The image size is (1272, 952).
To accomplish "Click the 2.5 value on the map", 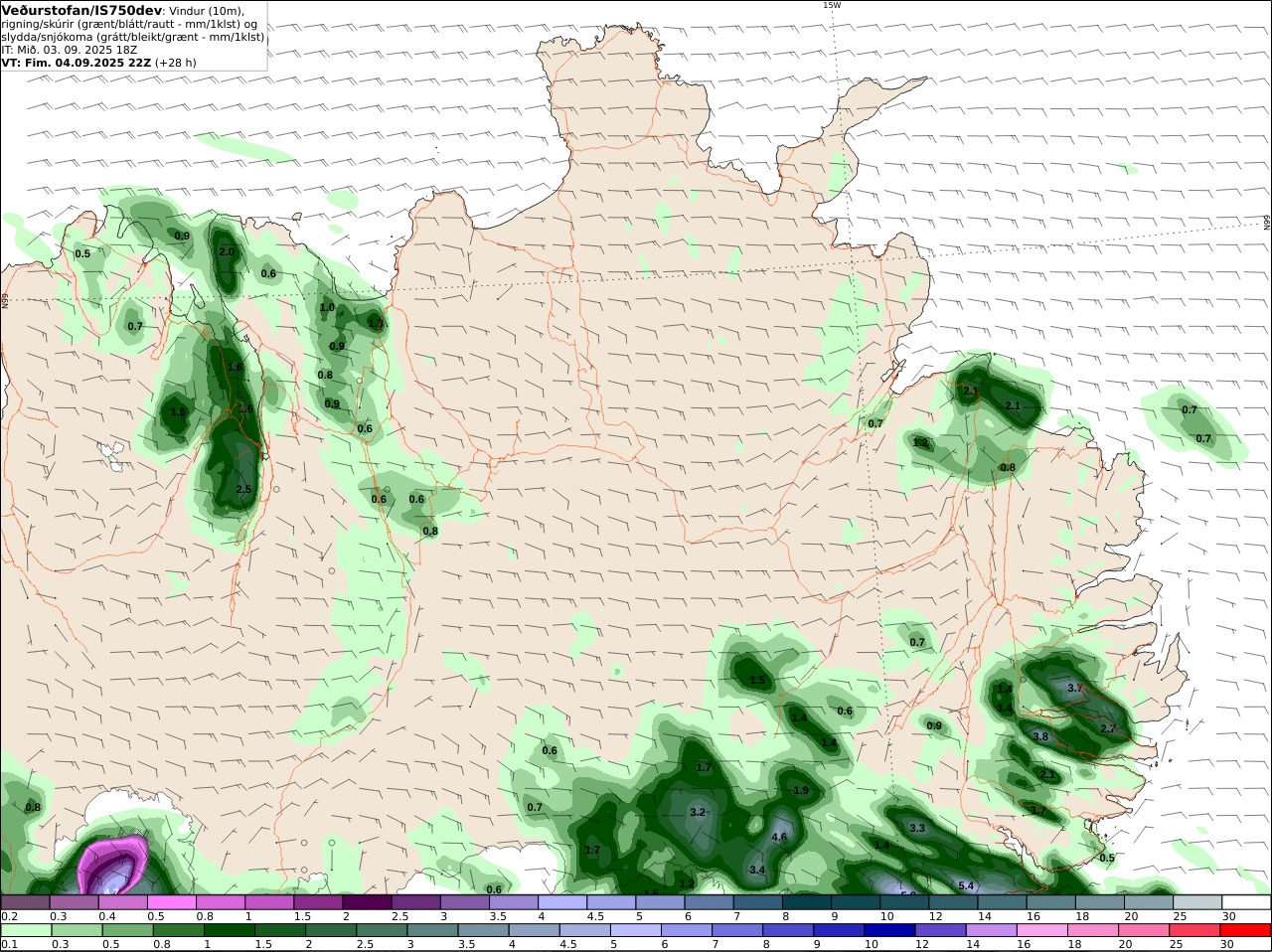I will pyautogui.click(x=243, y=490).
